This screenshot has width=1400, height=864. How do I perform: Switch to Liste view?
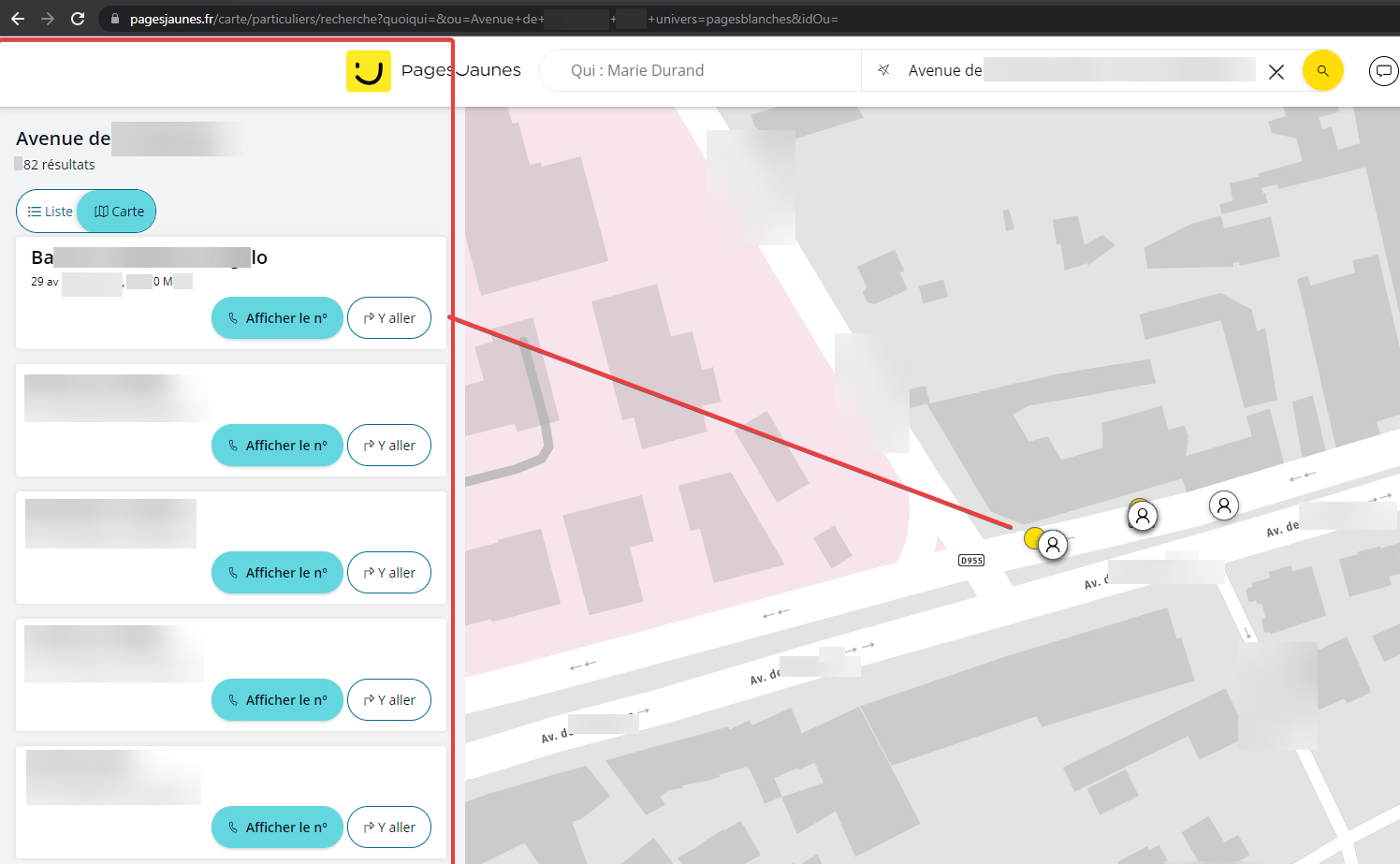pos(51,212)
